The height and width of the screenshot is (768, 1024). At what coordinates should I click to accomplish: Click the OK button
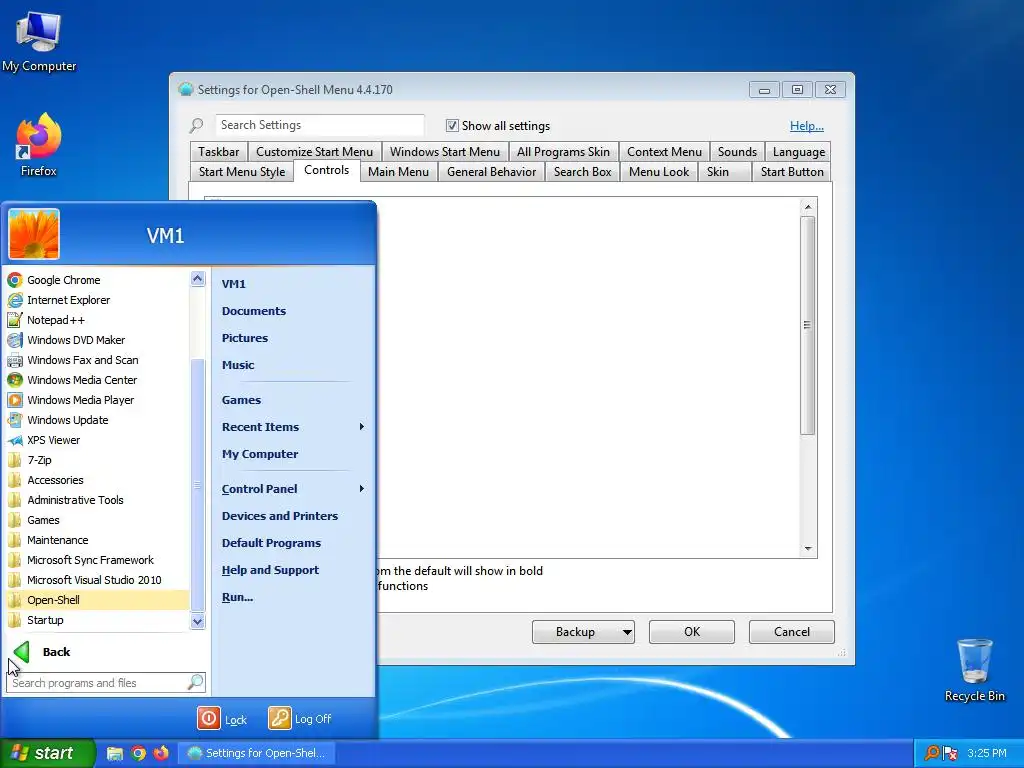(692, 632)
